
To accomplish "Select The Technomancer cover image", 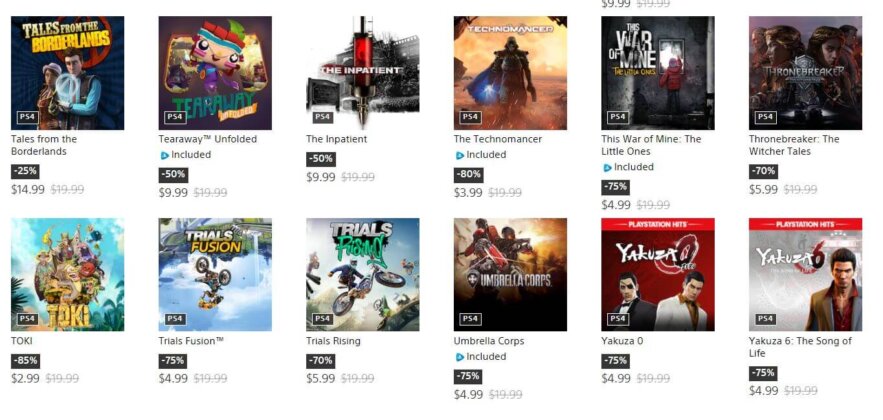I will tap(510, 73).
